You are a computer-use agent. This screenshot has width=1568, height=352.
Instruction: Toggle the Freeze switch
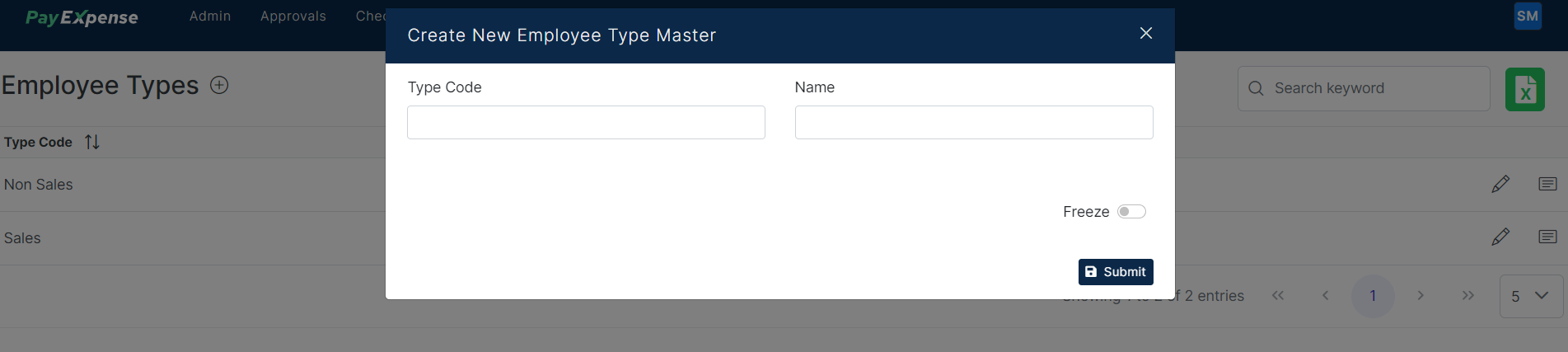coord(1131,212)
